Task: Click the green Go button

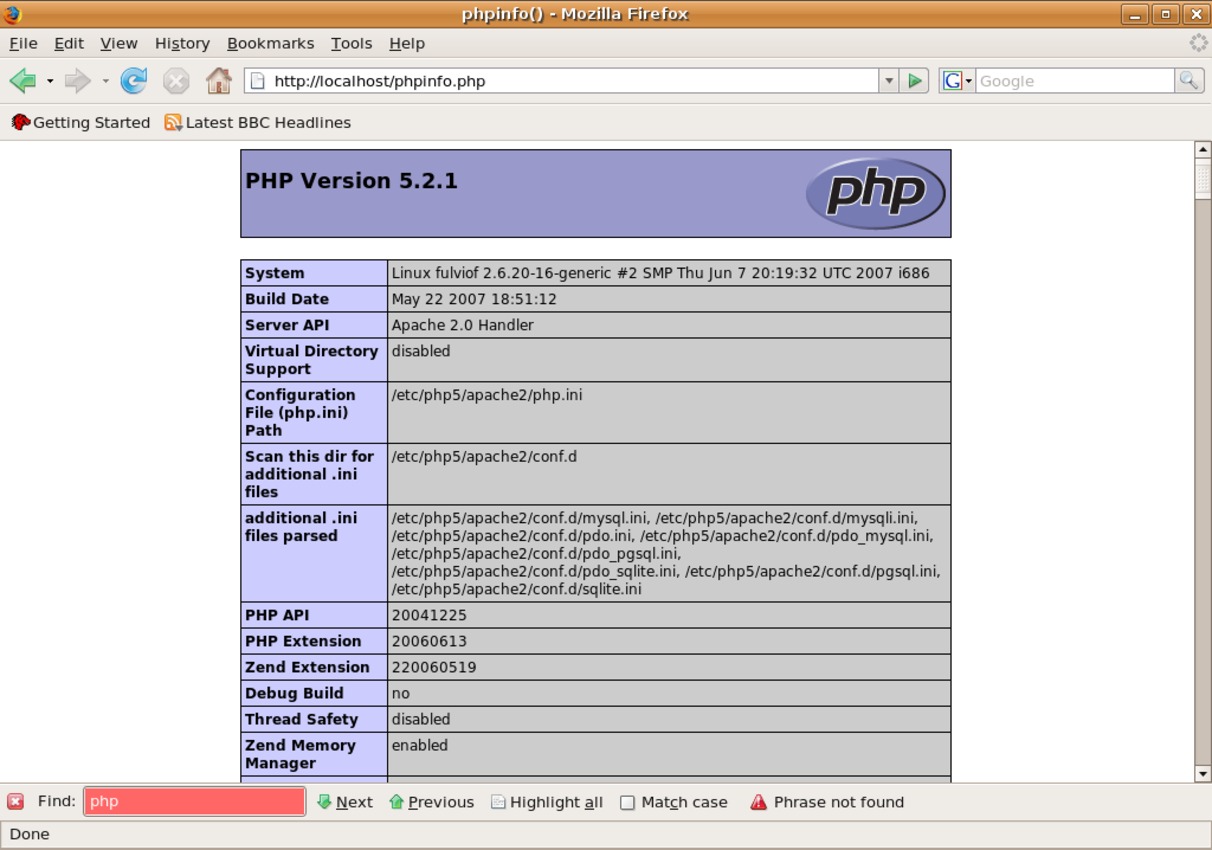Action: [914, 81]
